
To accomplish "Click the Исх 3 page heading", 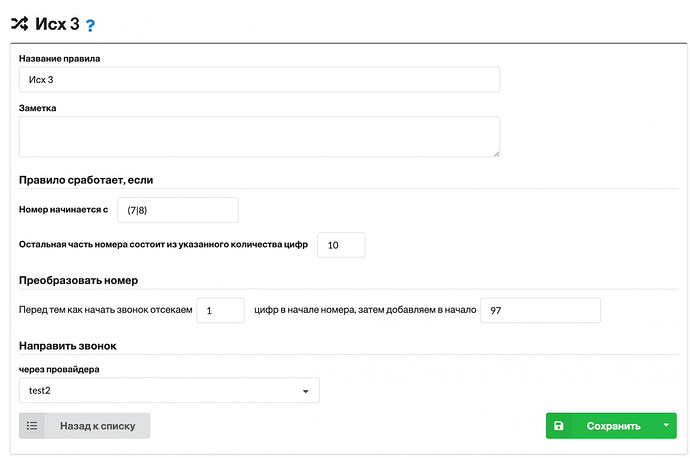I will pyautogui.click(x=57, y=24).
